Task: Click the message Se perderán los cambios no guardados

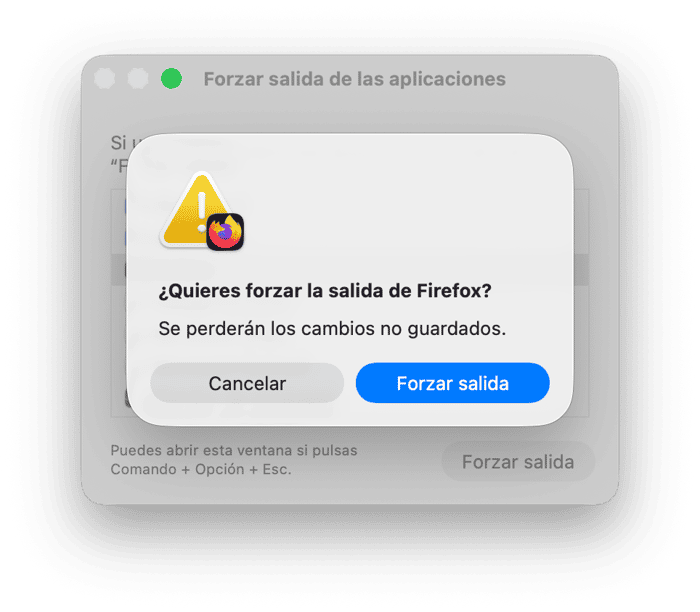Action: [x=332, y=329]
